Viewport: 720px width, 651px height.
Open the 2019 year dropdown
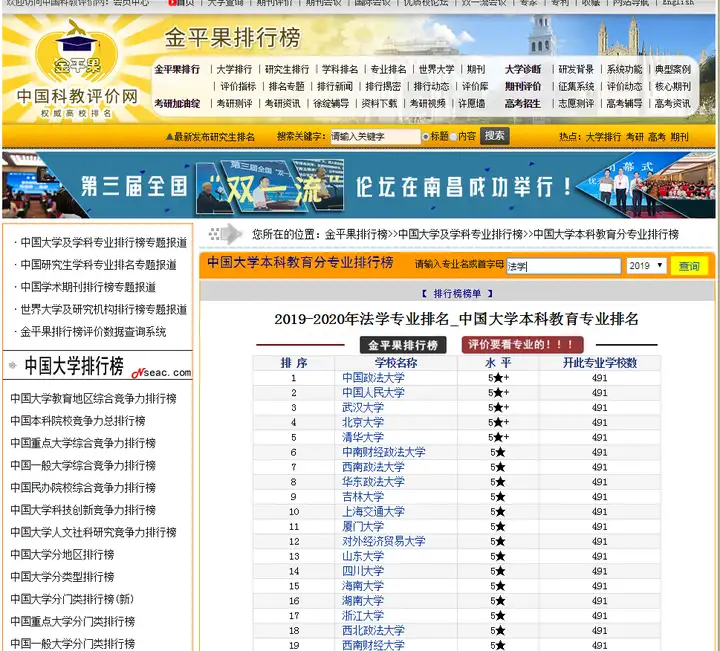click(x=646, y=265)
